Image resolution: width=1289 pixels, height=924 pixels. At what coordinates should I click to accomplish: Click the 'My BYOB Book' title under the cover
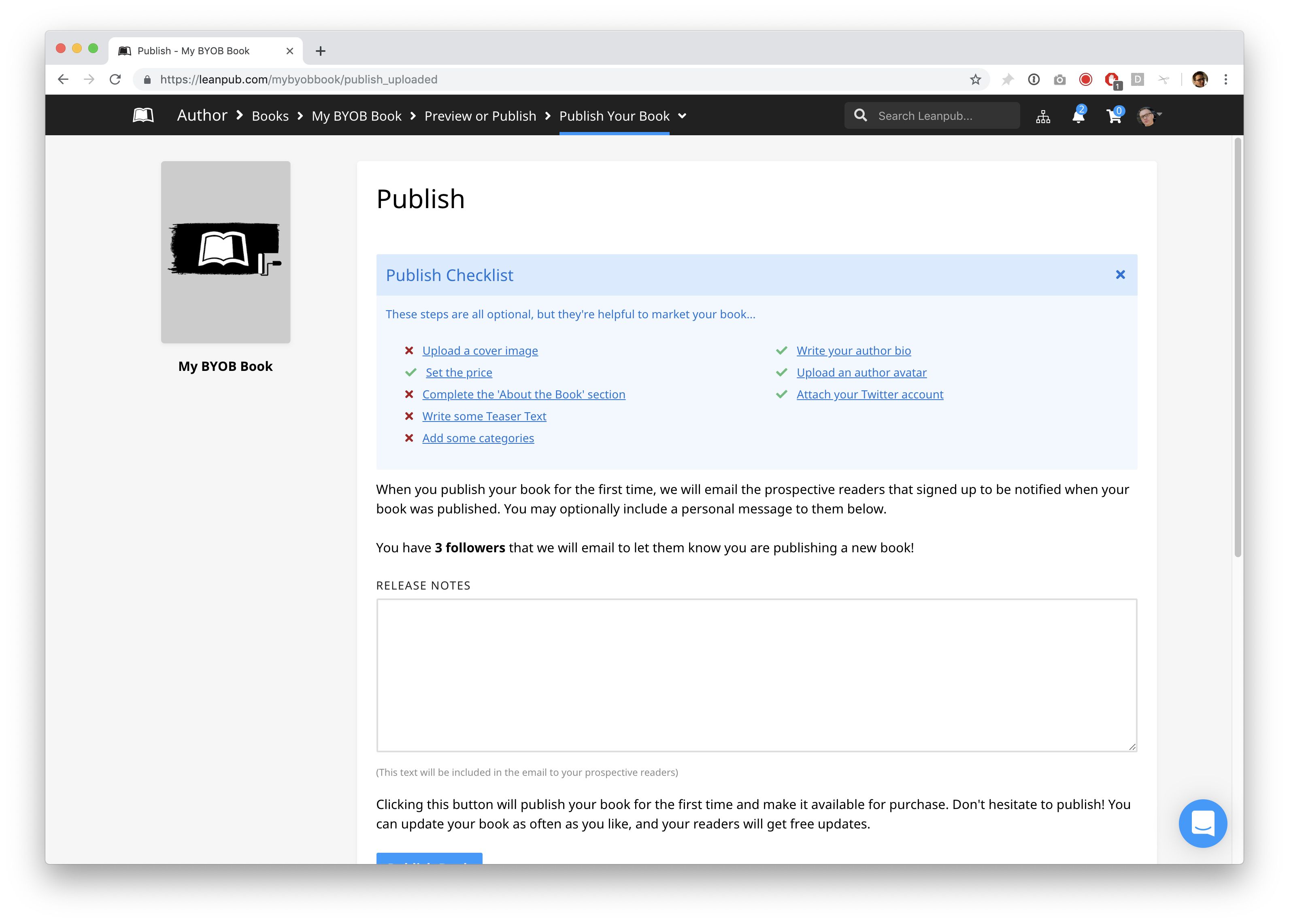tap(225, 367)
